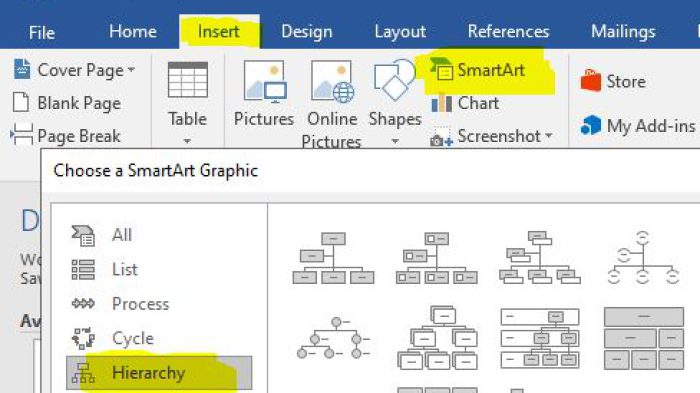Click the Store label
The height and width of the screenshot is (393, 700).
tap(626, 82)
